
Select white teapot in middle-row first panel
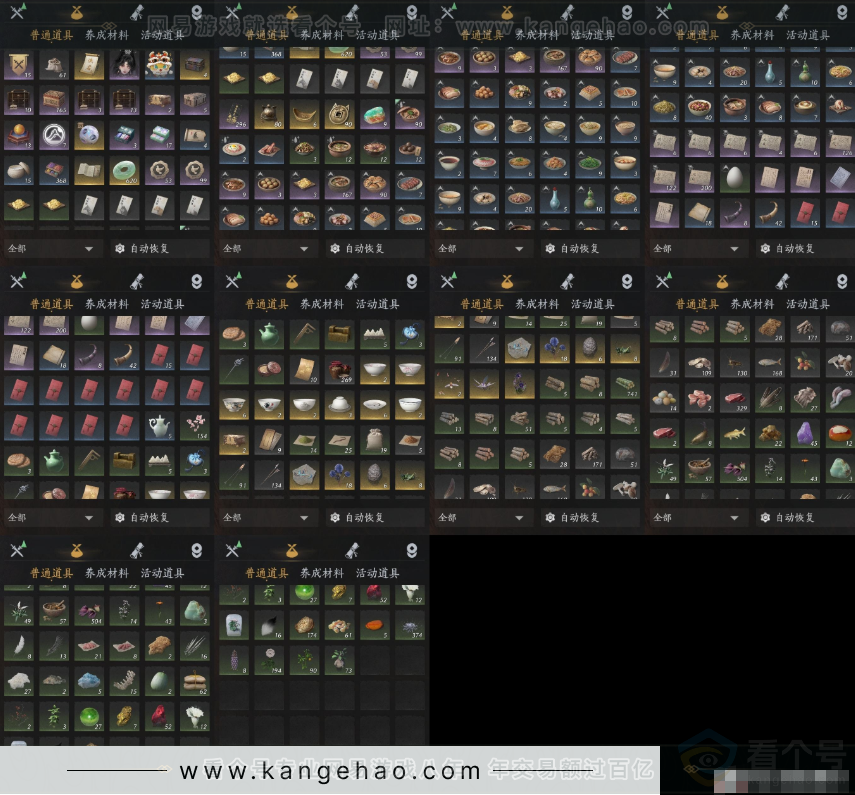point(160,426)
